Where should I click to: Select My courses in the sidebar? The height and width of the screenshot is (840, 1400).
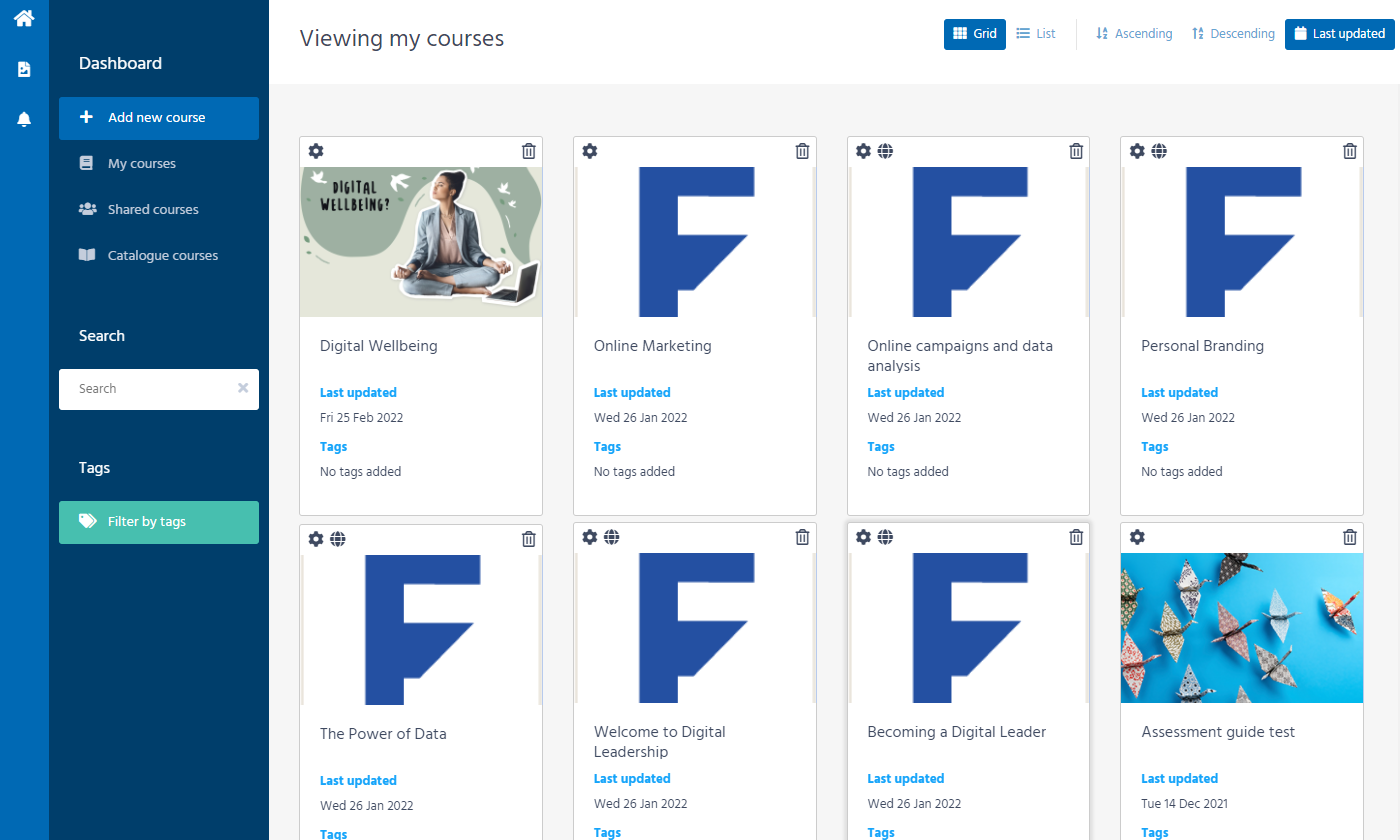141,163
